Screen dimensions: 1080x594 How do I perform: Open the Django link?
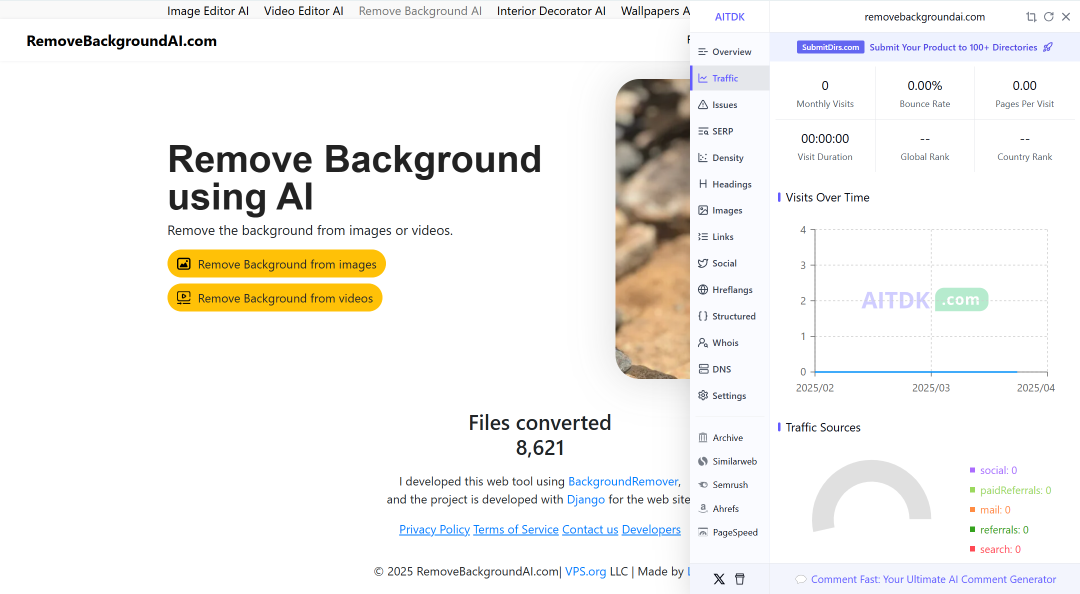(x=585, y=500)
